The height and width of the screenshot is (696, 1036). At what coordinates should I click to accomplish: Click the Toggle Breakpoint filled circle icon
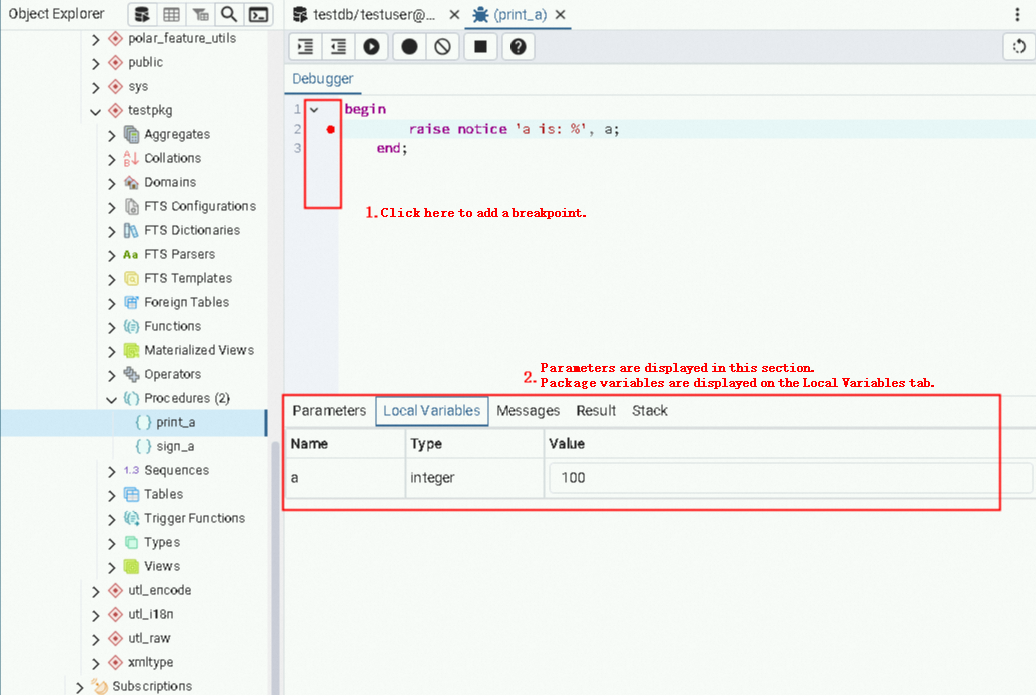coord(410,47)
